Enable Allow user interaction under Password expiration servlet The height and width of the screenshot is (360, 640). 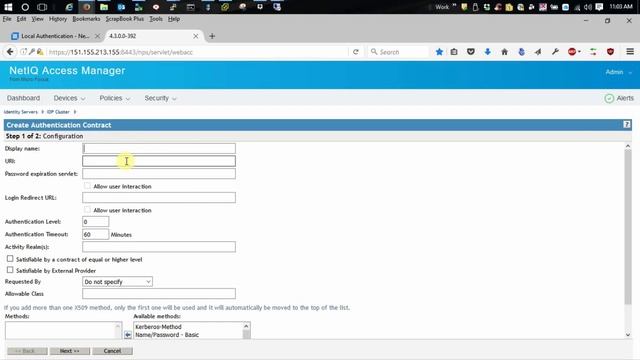(x=87, y=186)
